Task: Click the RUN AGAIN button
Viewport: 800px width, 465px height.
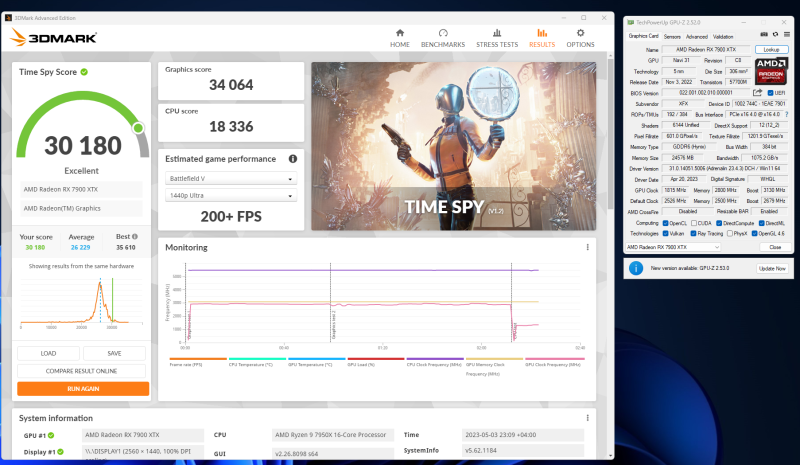Action: pyautogui.click(x=83, y=388)
